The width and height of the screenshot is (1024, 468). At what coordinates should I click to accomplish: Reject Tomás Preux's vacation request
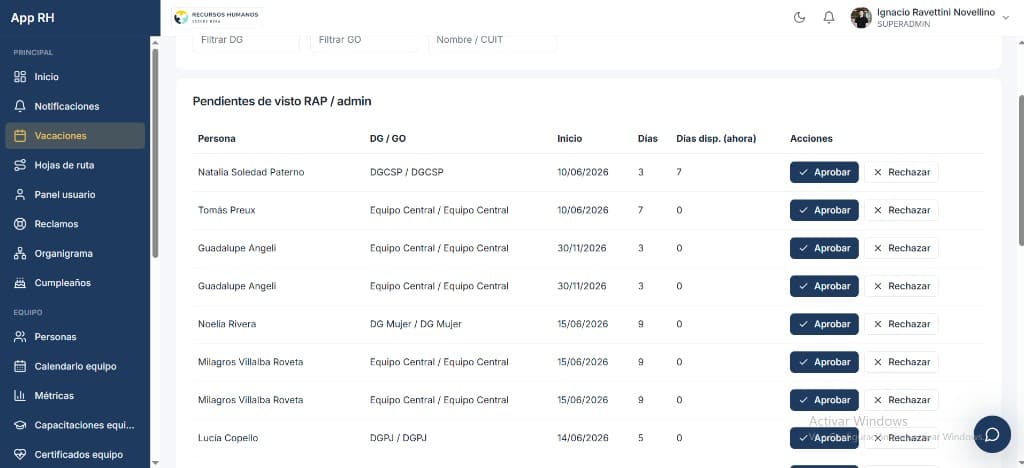[x=901, y=210]
